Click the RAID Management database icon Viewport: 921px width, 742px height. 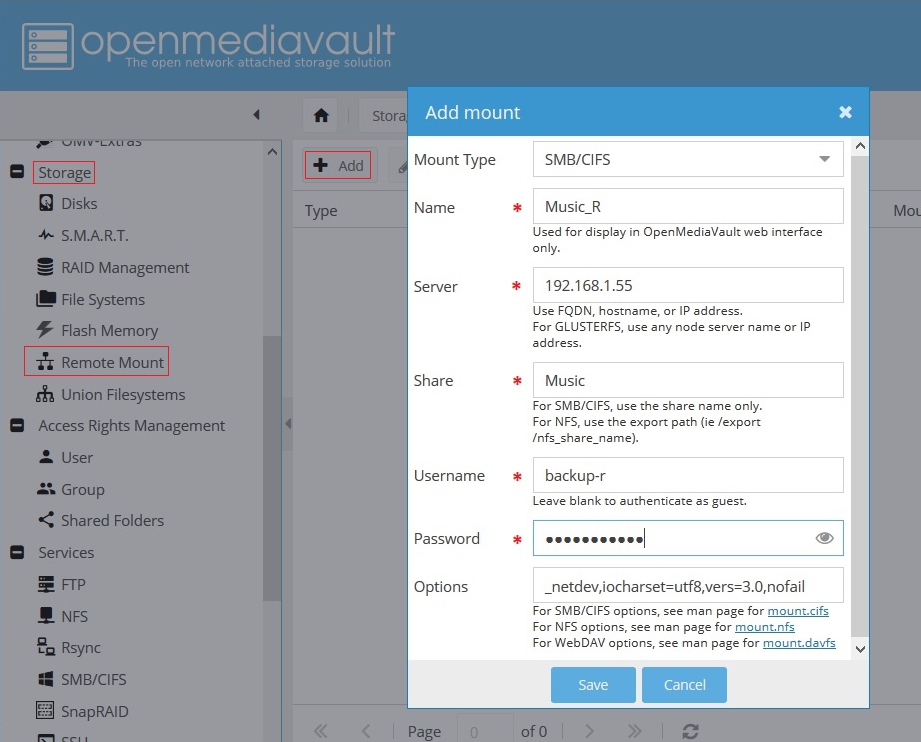pos(45,268)
